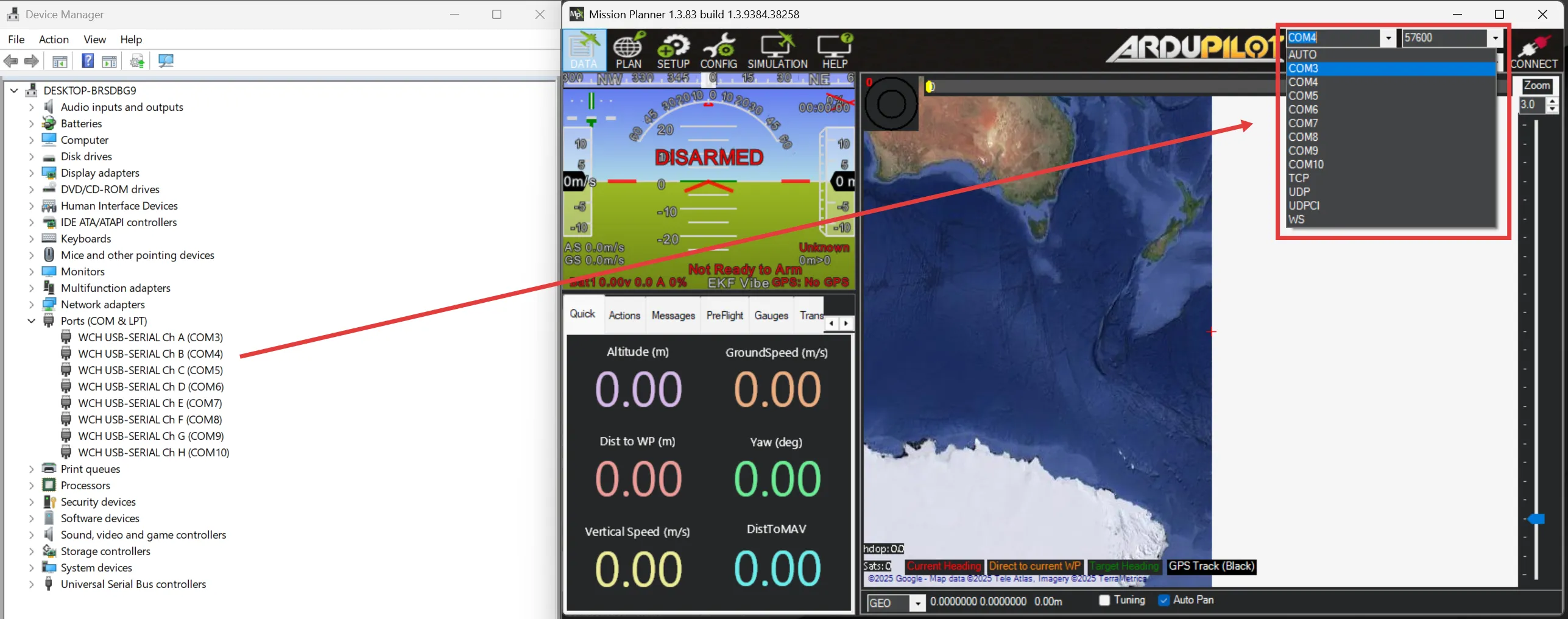Open the HELP screen in Mission Planner
The image size is (1568, 619).
[x=835, y=51]
